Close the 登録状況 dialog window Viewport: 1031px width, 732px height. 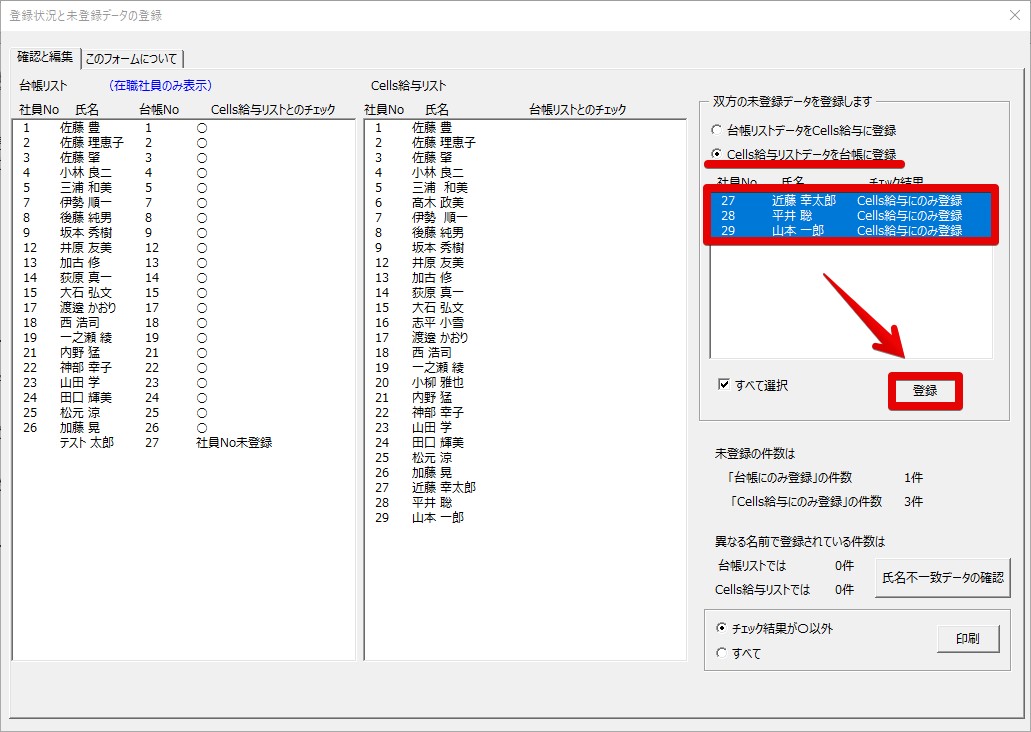pyautogui.click(x=1015, y=15)
